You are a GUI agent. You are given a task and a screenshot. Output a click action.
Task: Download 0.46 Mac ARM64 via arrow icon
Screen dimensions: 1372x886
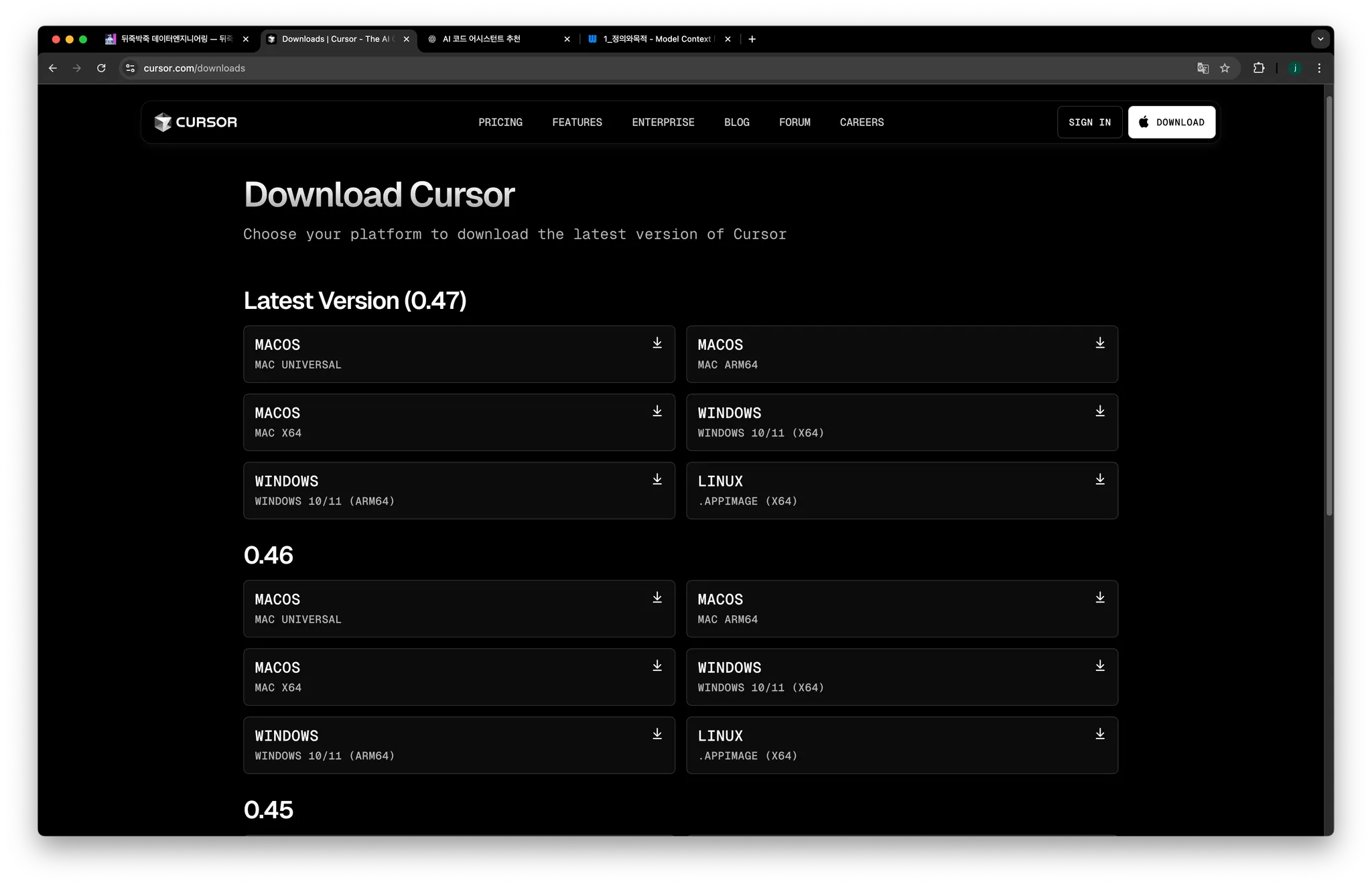(1100, 598)
